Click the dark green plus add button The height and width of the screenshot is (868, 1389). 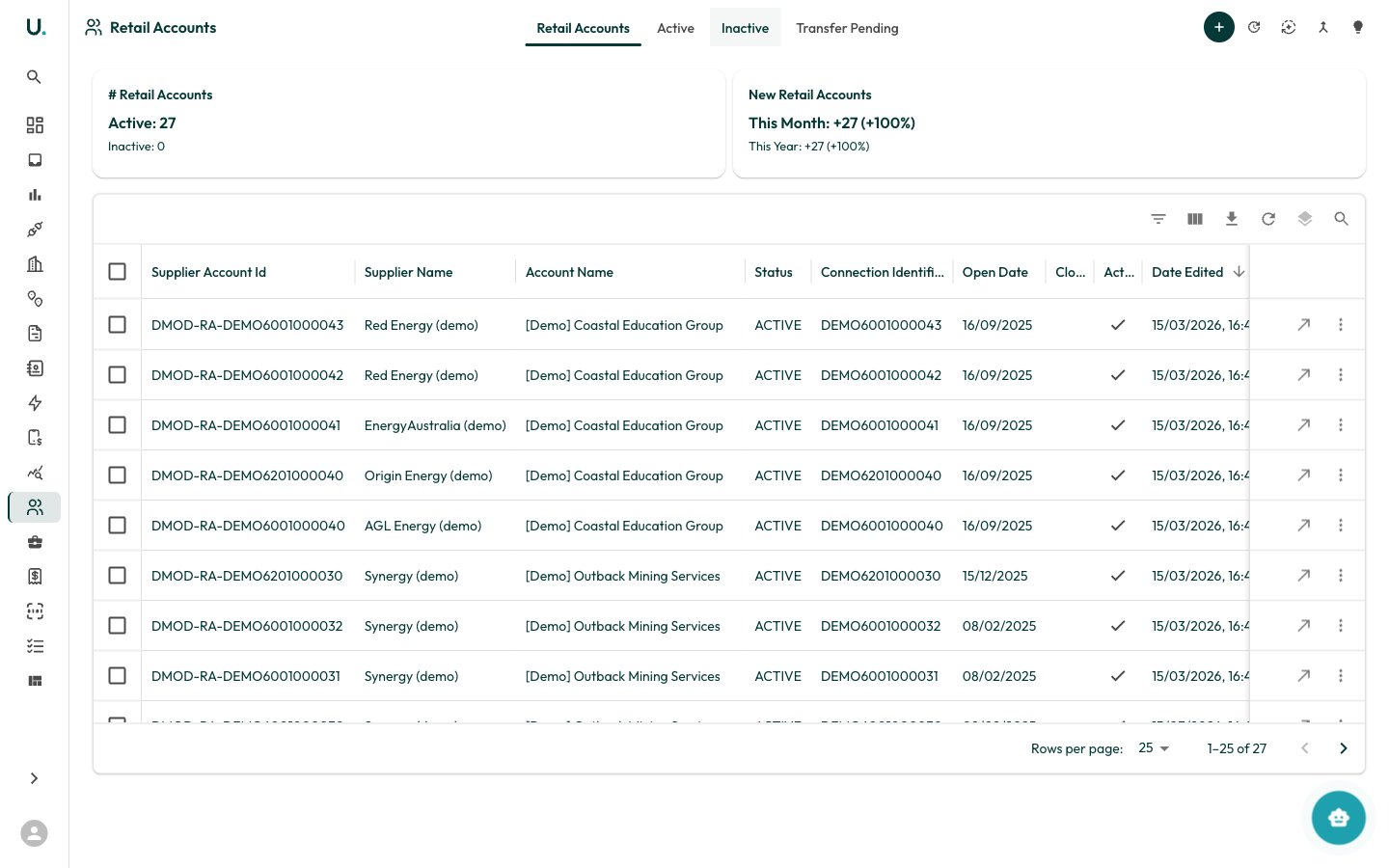point(1219,27)
